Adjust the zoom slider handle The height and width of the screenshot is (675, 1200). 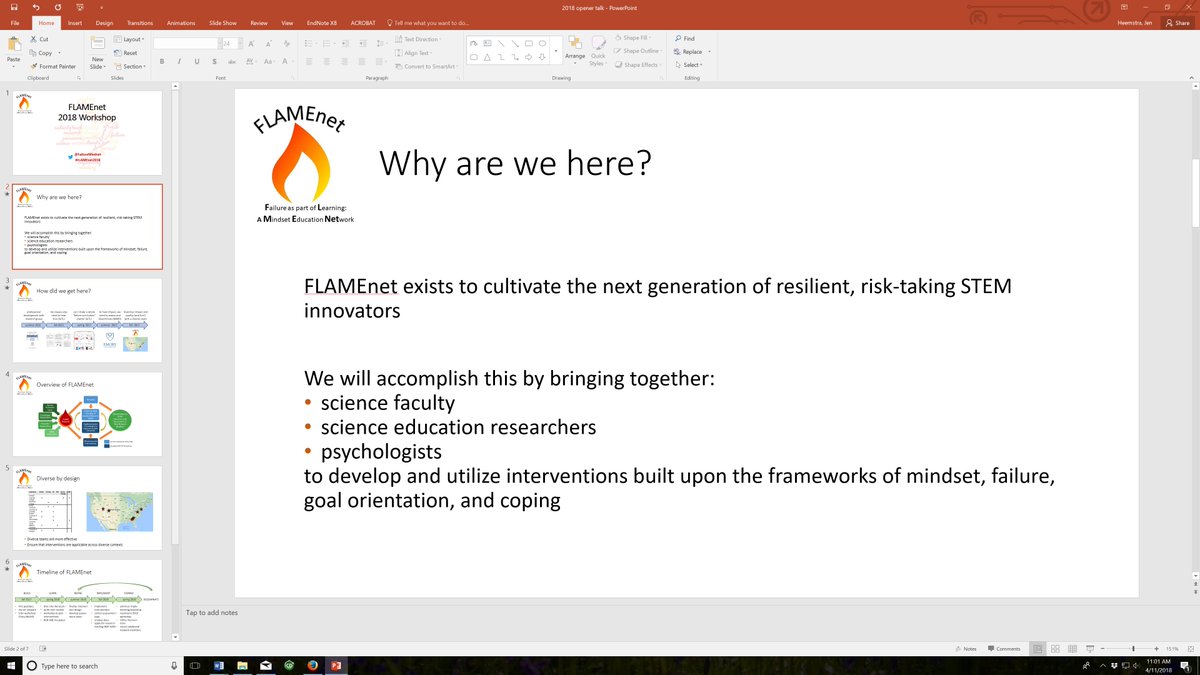coord(1132,649)
